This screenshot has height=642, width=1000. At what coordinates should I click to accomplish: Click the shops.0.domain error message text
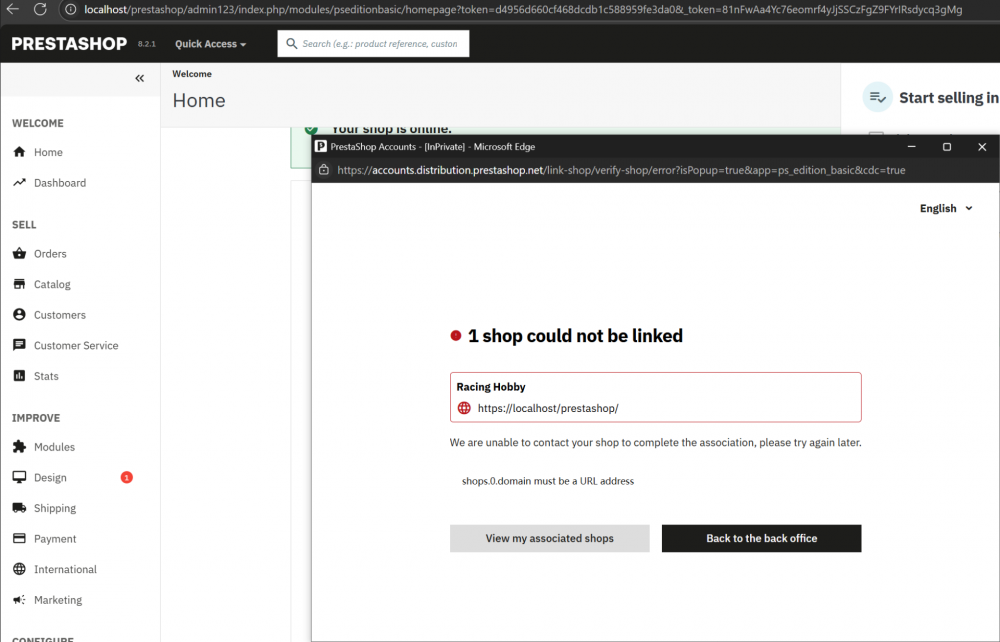pos(548,481)
